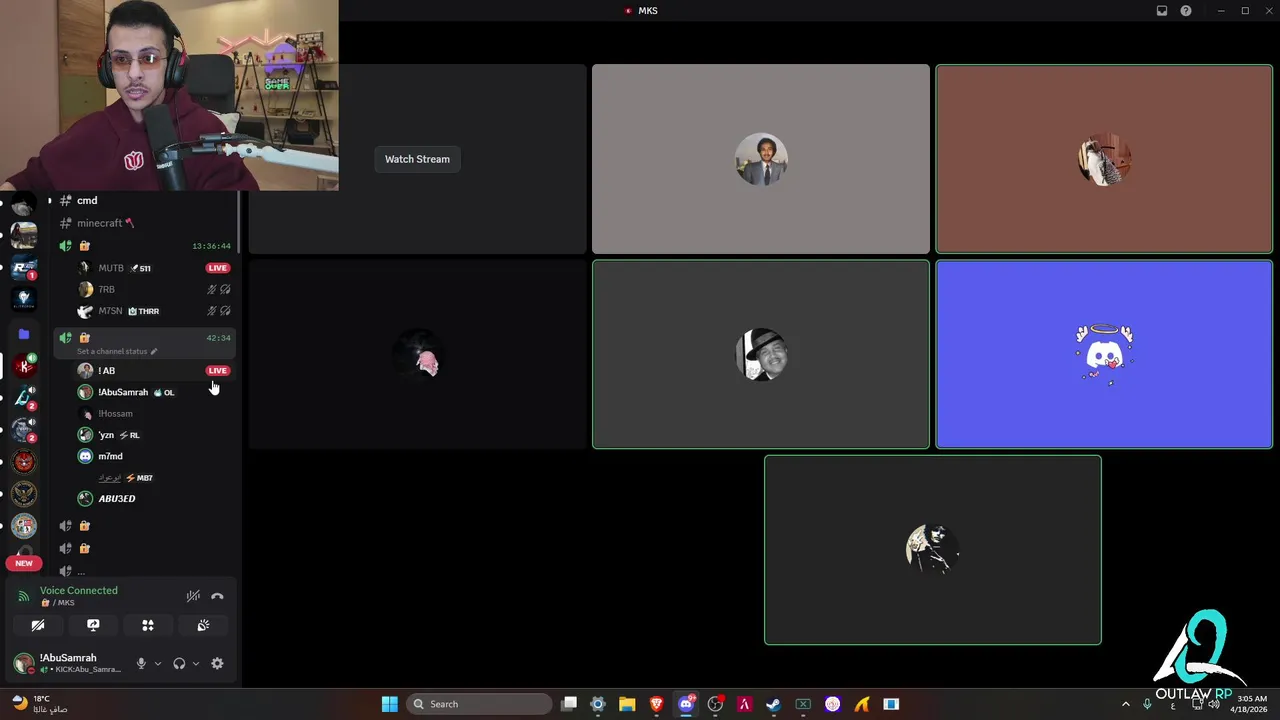Open the red circular emblem server

(24, 461)
